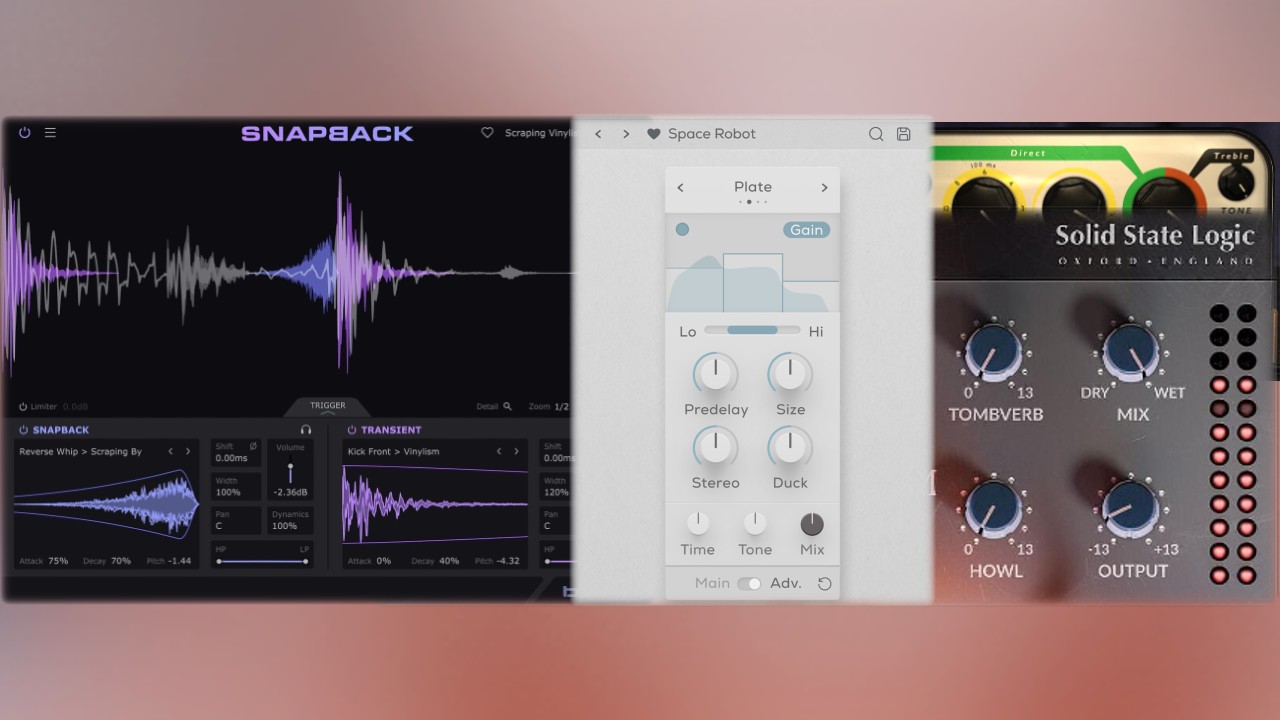This screenshot has width=1280, height=720.
Task: Select the Plate reverb type label
Action: click(753, 187)
